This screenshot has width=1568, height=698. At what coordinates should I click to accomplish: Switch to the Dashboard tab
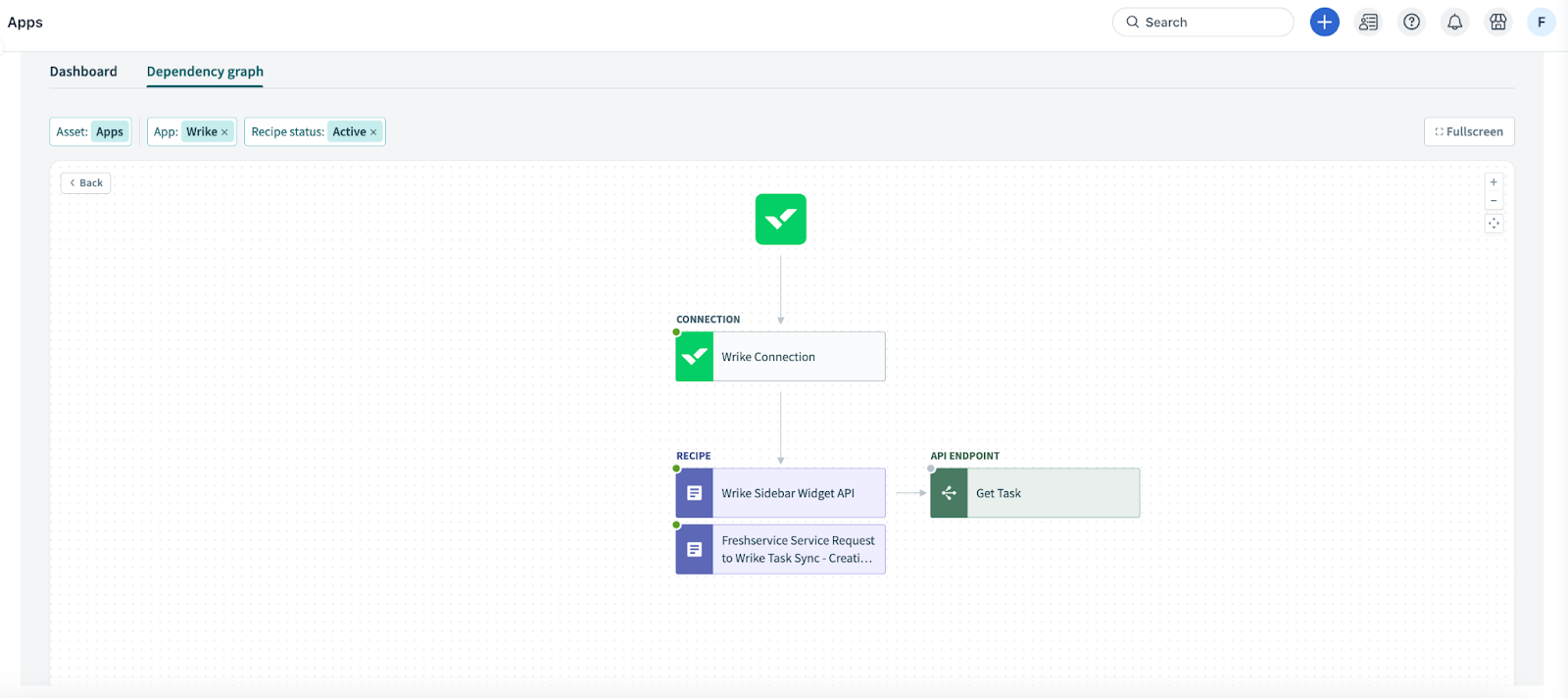[83, 72]
